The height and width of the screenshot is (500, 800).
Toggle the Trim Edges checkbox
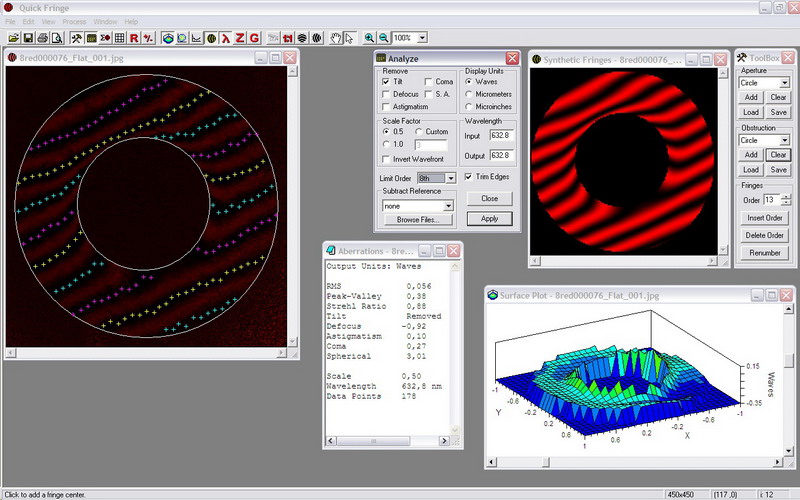click(x=468, y=177)
